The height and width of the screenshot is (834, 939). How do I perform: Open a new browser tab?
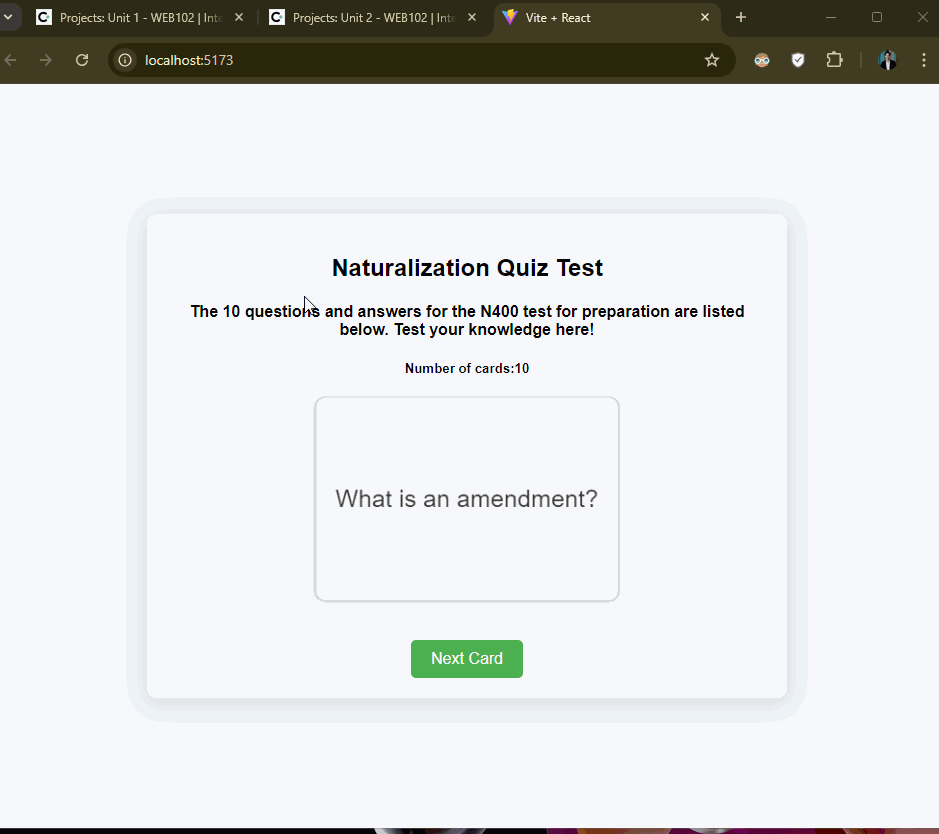click(740, 17)
